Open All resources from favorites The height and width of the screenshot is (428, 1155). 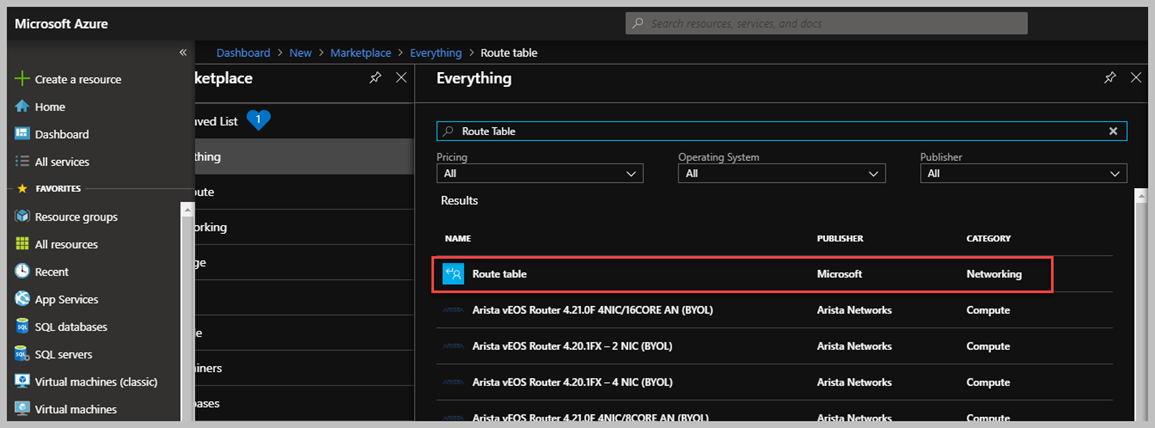tap(66, 244)
